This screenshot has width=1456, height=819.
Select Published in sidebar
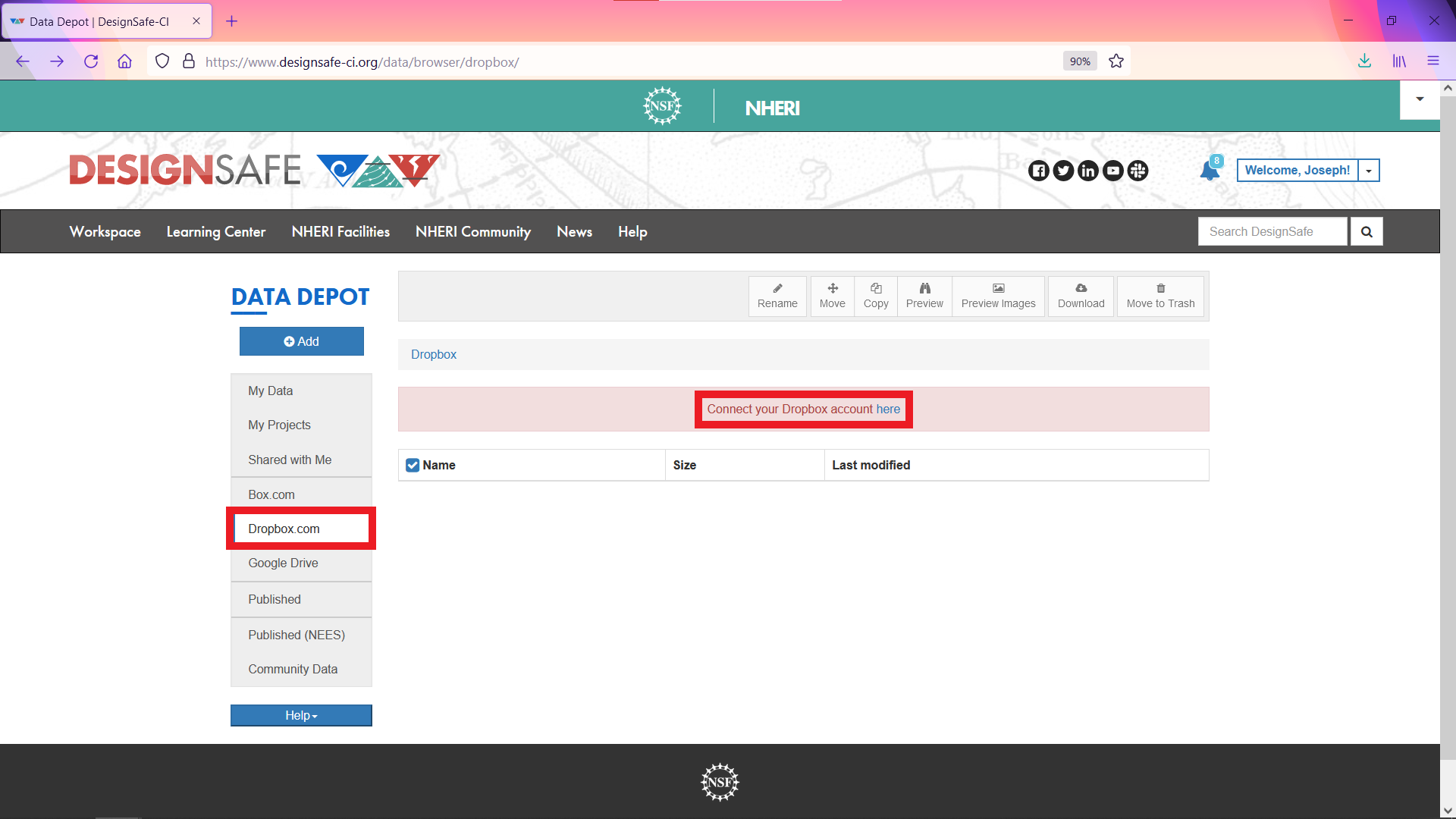(301, 599)
